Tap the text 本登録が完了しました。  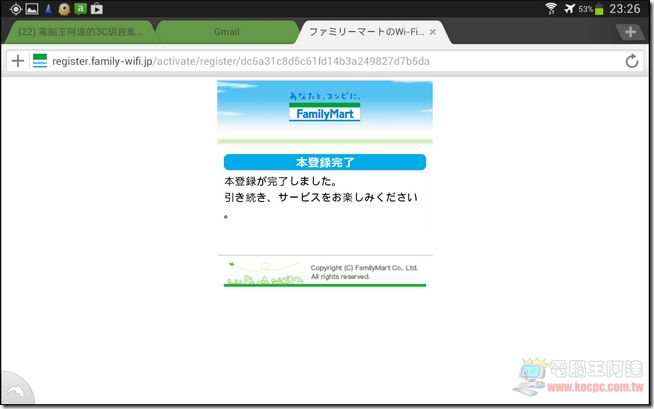(281, 181)
